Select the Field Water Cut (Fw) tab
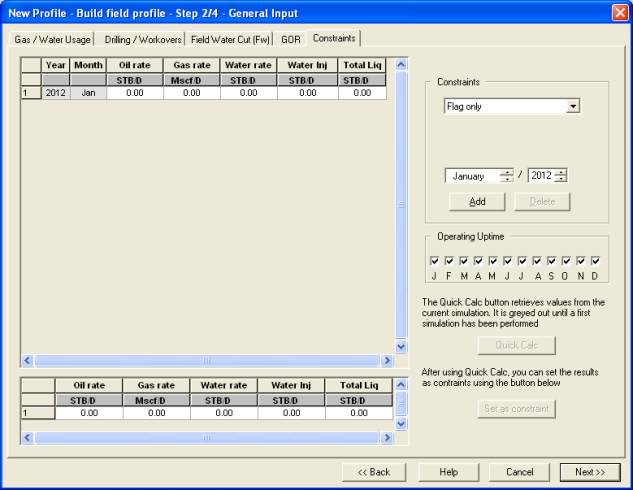Screen dimensions: 633x490 231,39
